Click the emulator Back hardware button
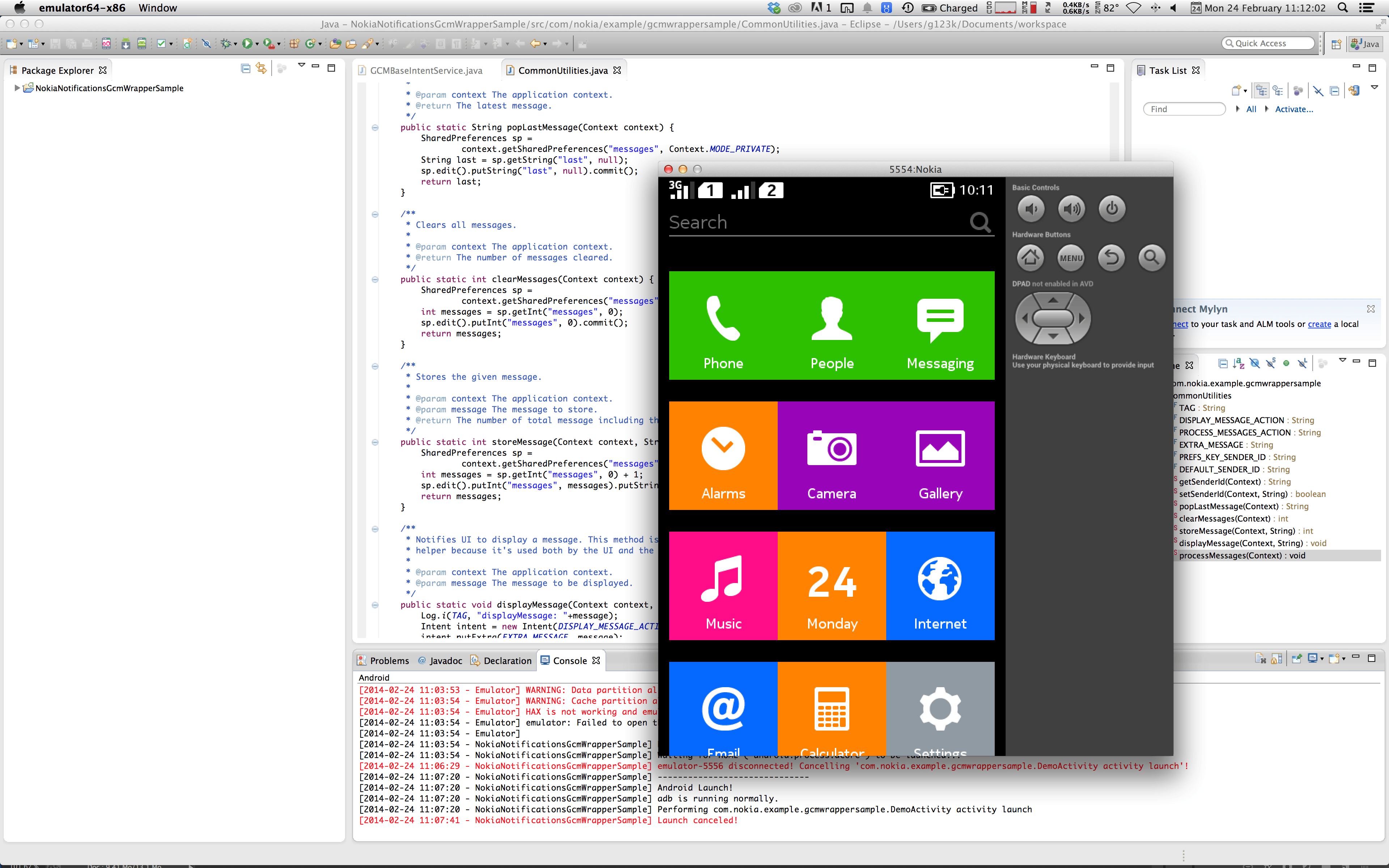 coord(1112,257)
